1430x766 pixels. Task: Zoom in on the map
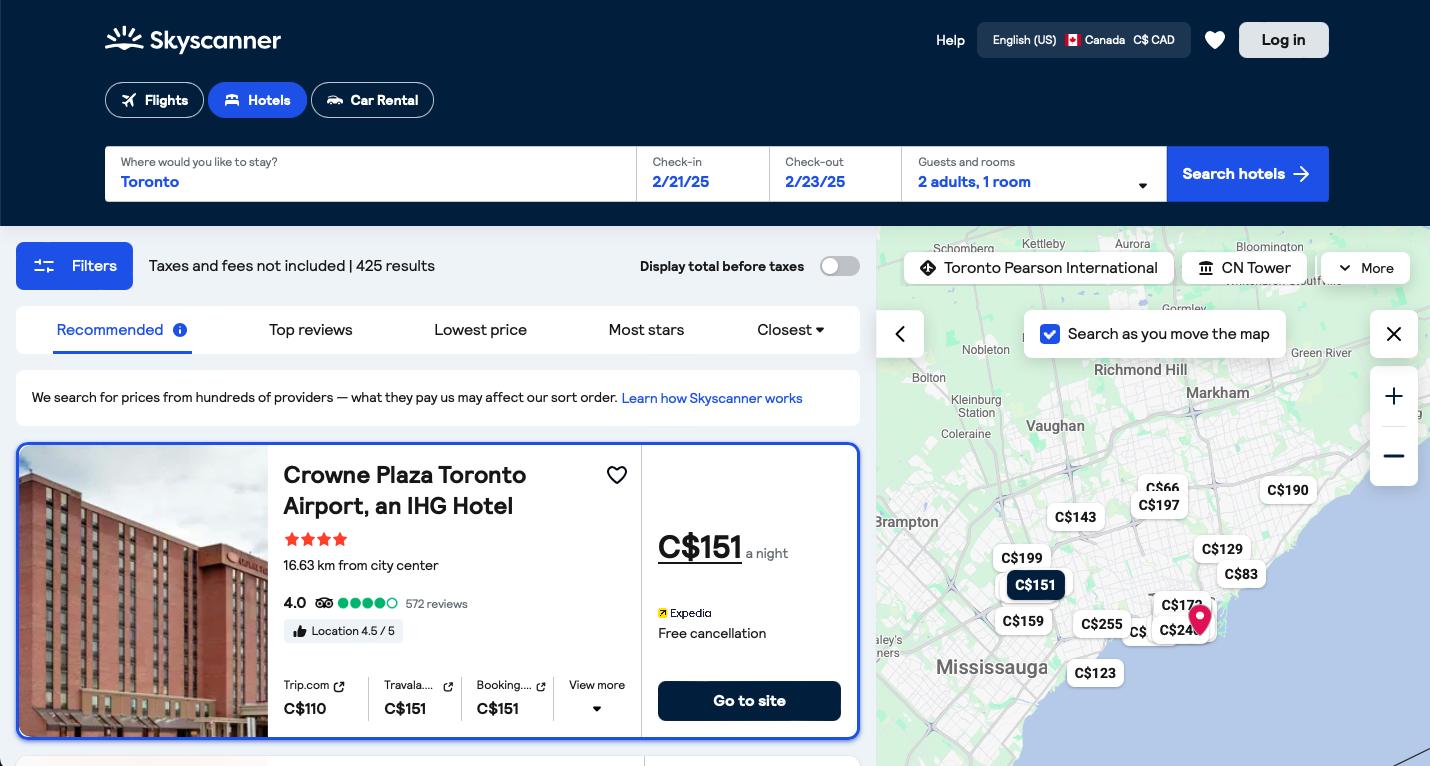1393,395
